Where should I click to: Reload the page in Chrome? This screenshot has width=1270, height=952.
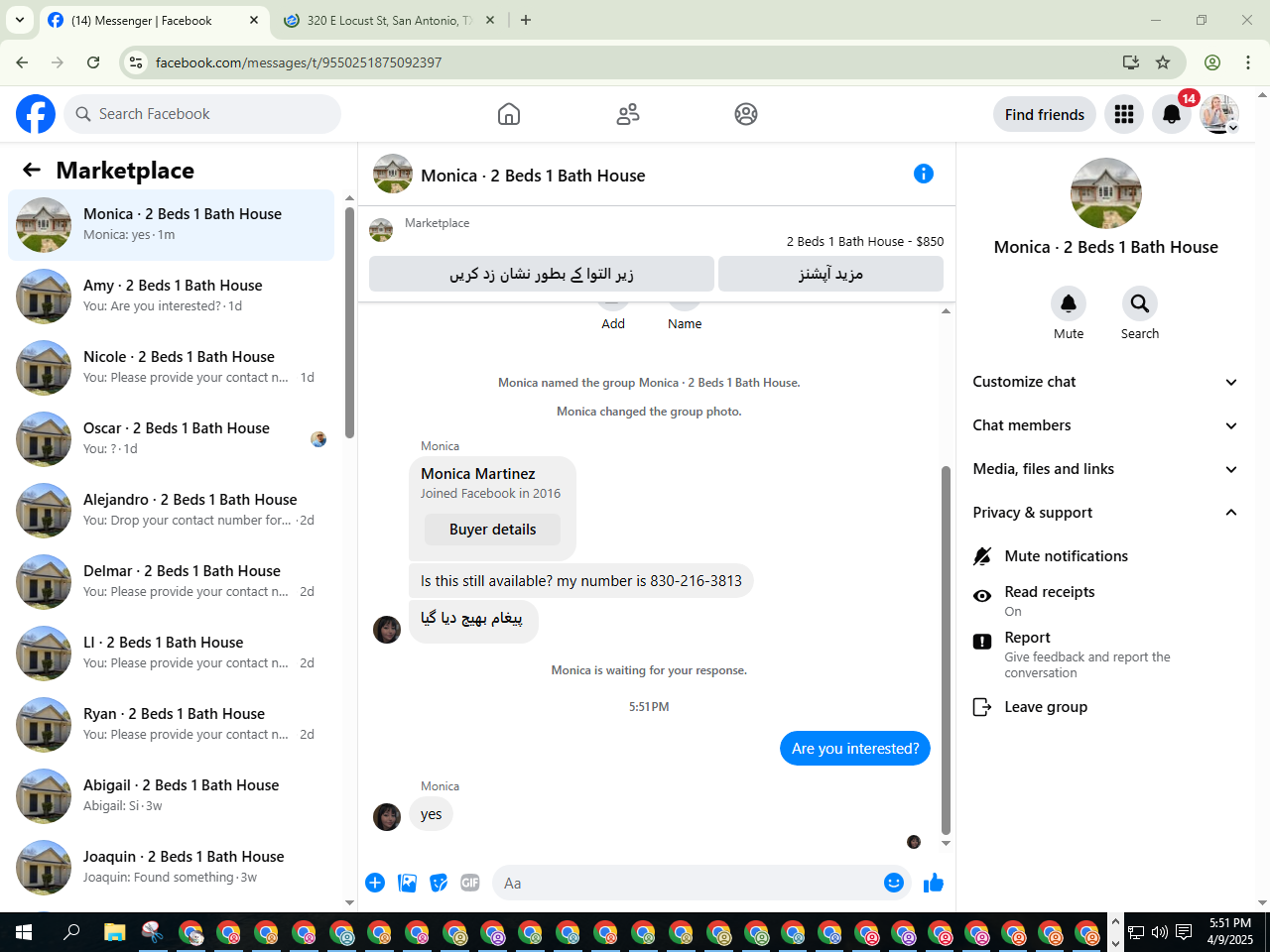[93, 62]
